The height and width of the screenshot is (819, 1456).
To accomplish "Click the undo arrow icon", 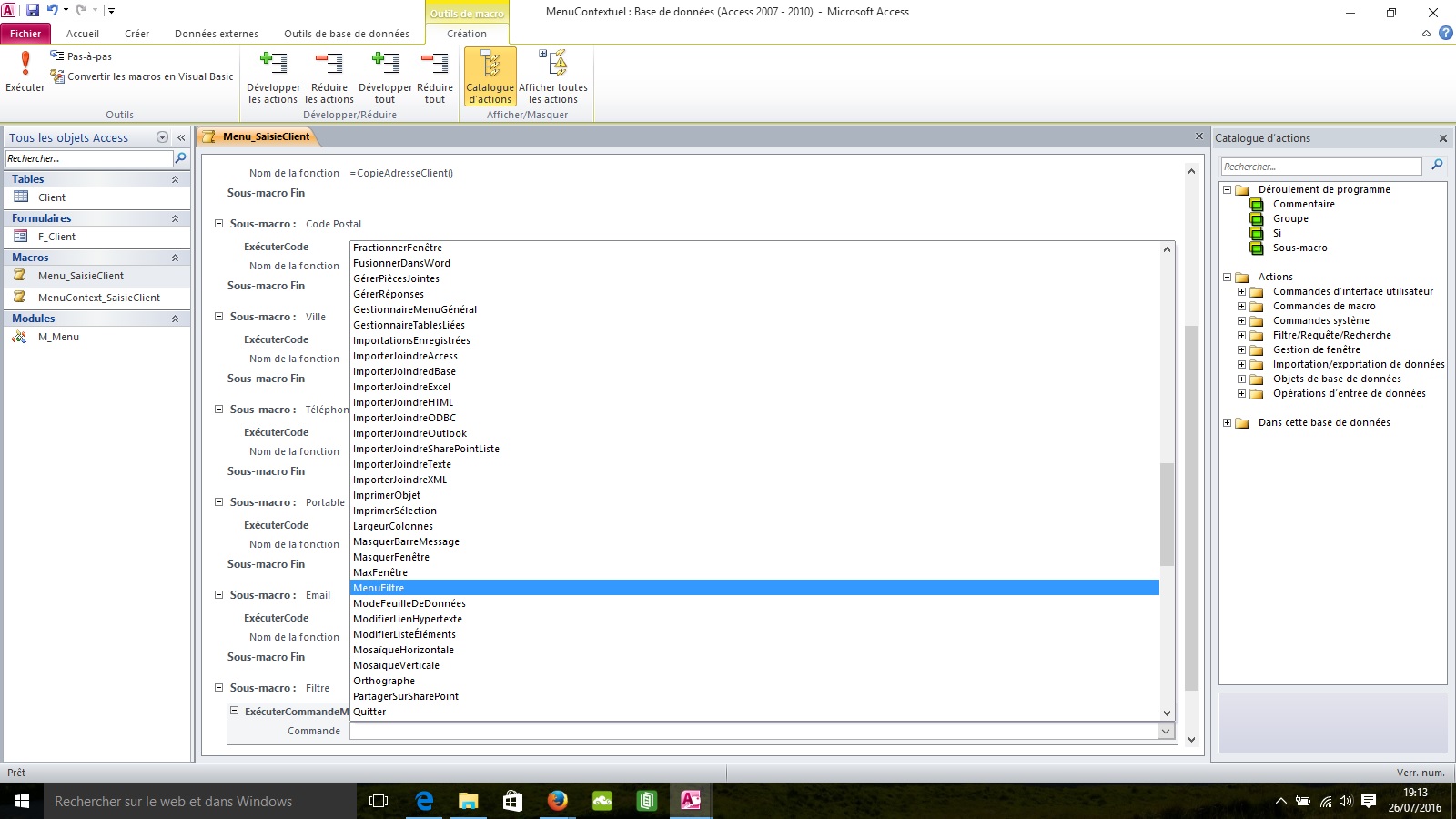I will 53,11.
